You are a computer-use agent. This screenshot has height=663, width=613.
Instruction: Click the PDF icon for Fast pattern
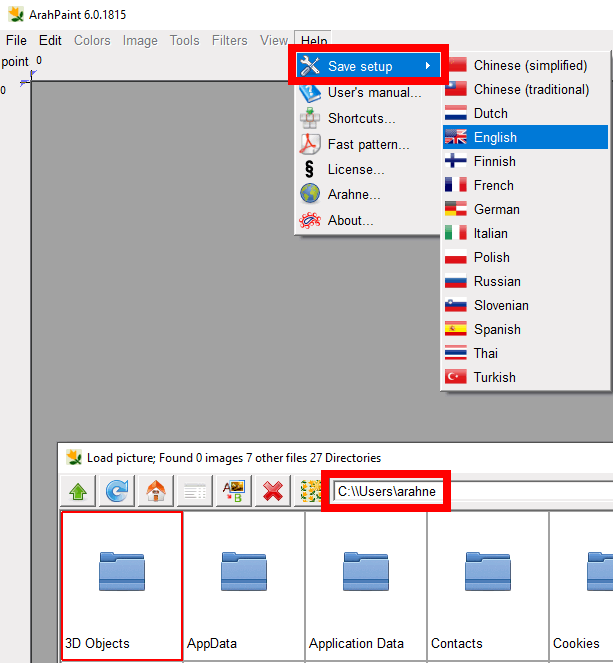310,144
